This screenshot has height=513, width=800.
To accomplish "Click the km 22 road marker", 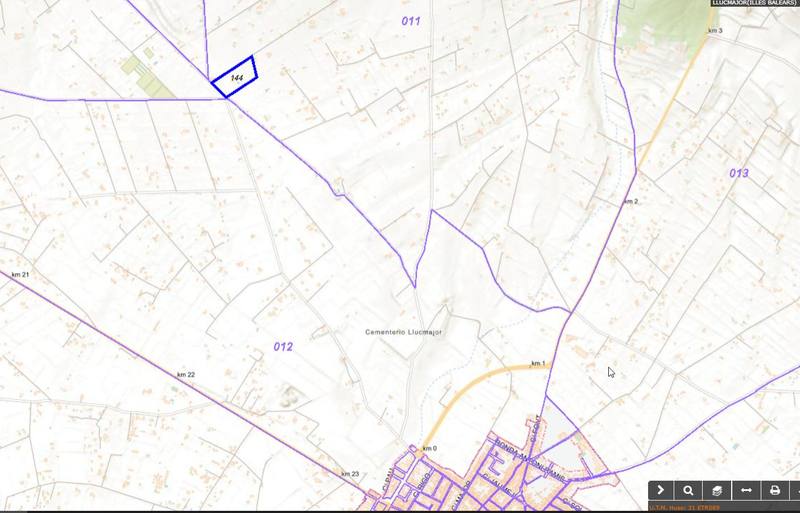I will pyautogui.click(x=185, y=374).
